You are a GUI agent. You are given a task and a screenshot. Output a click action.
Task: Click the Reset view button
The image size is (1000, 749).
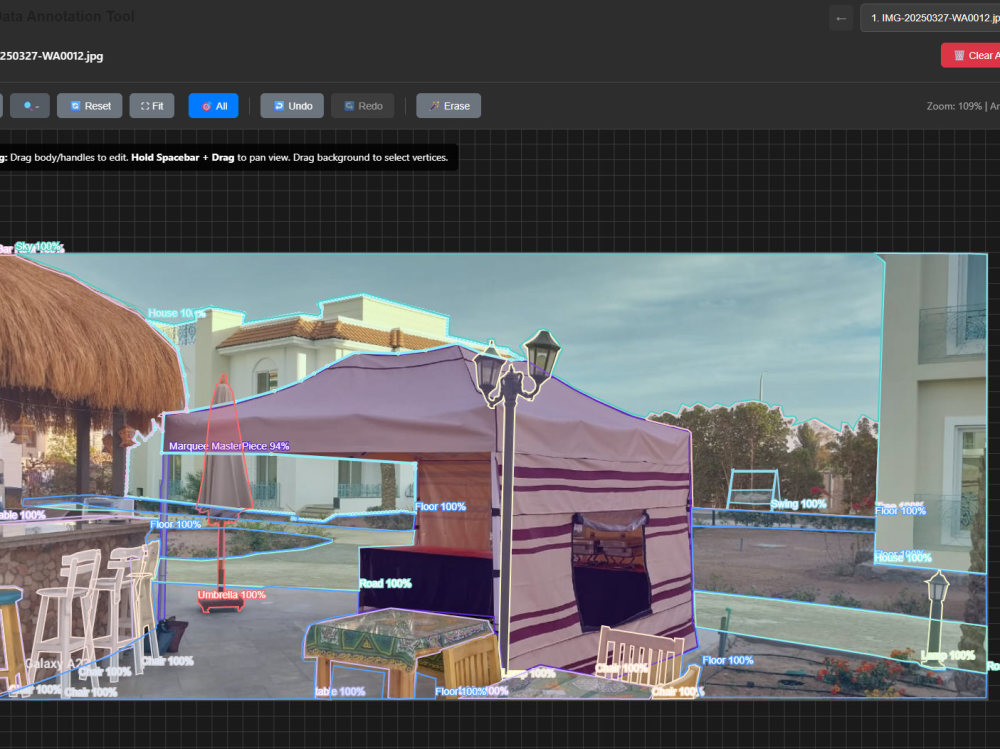coord(89,106)
